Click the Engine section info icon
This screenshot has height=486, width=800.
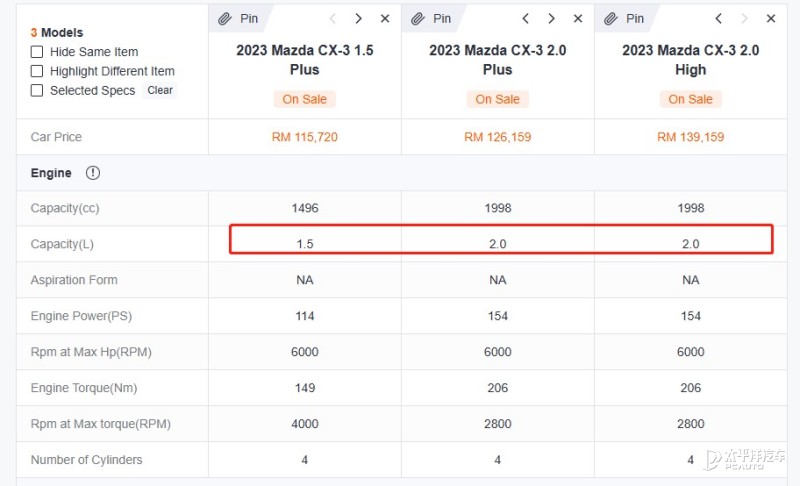[93, 173]
